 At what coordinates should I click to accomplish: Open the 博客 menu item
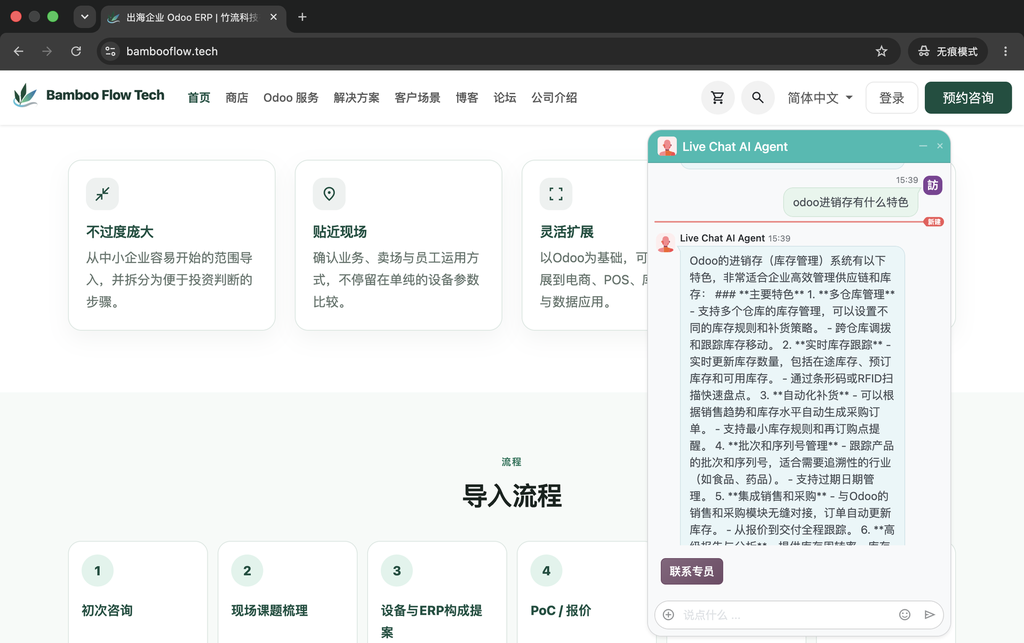pyautogui.click(x=467, y=98)
